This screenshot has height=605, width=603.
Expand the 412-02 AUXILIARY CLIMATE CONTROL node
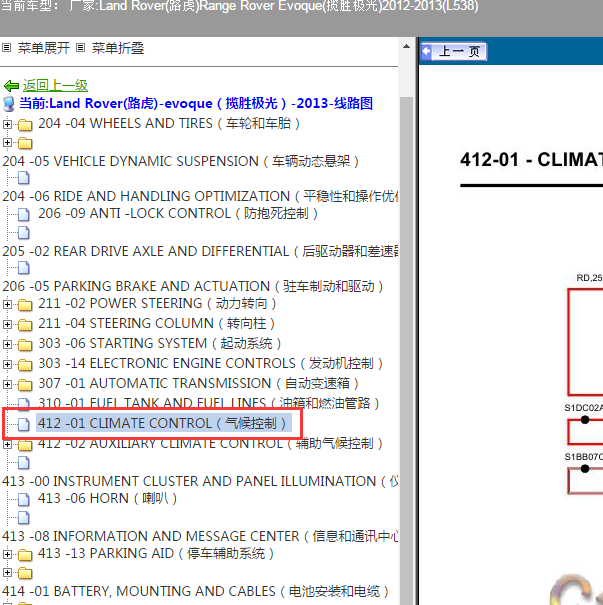pyautogui.click(x=7, y=444)
